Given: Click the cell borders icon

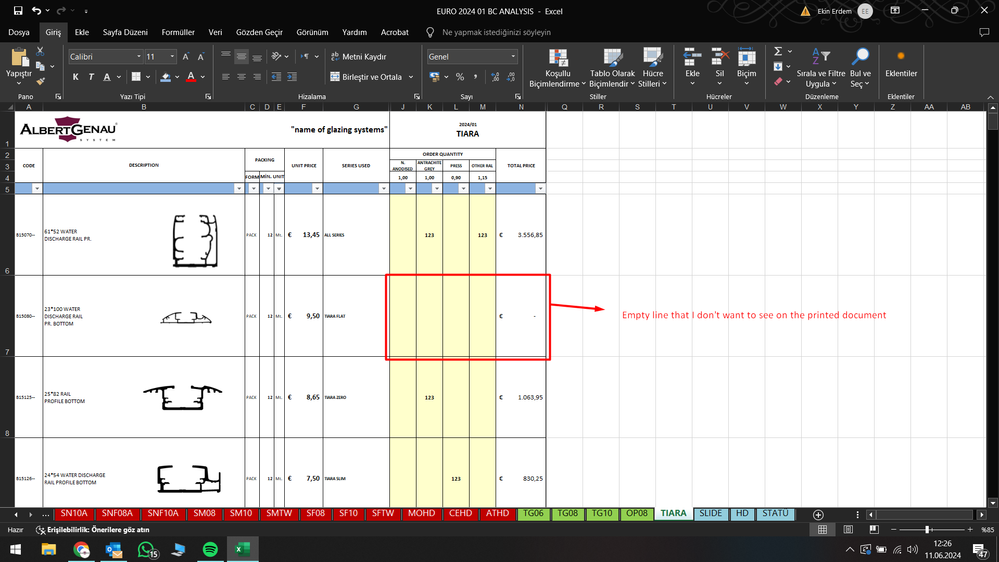Looking at the screenshot, I should click(136, 77).
